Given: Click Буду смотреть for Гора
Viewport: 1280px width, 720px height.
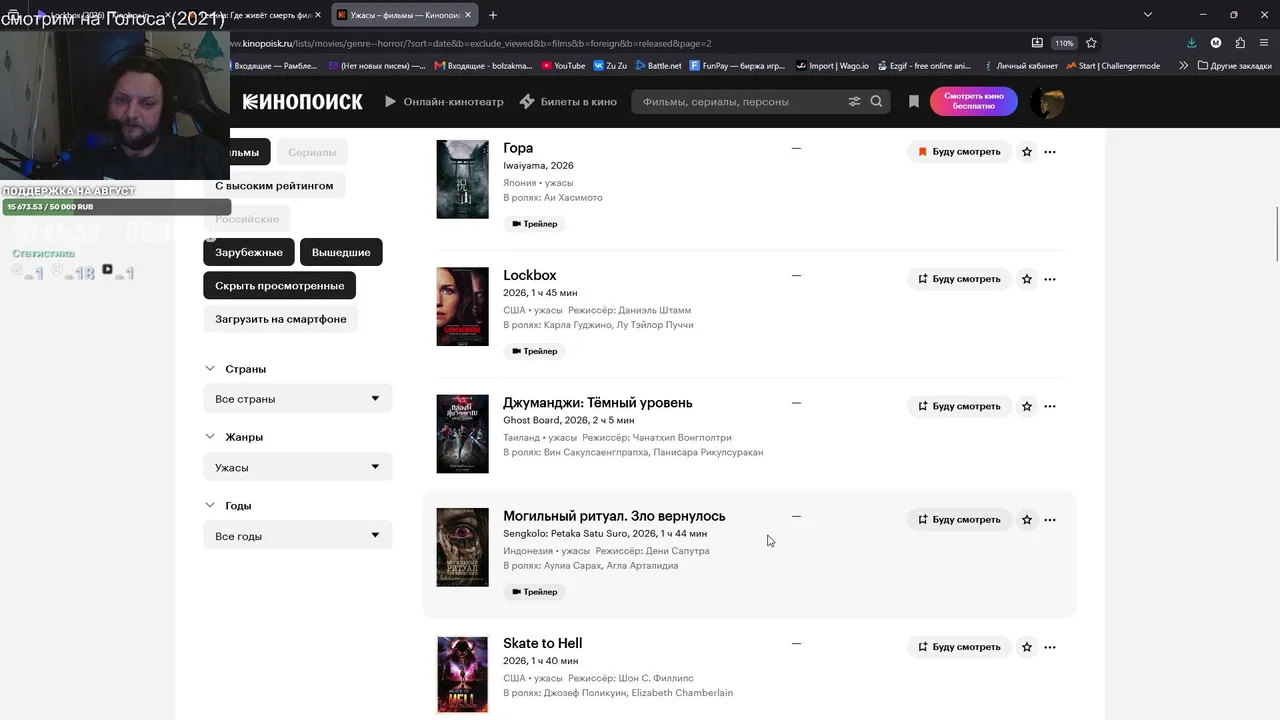Looking at the screenshot, I should [x=959, y=152].
